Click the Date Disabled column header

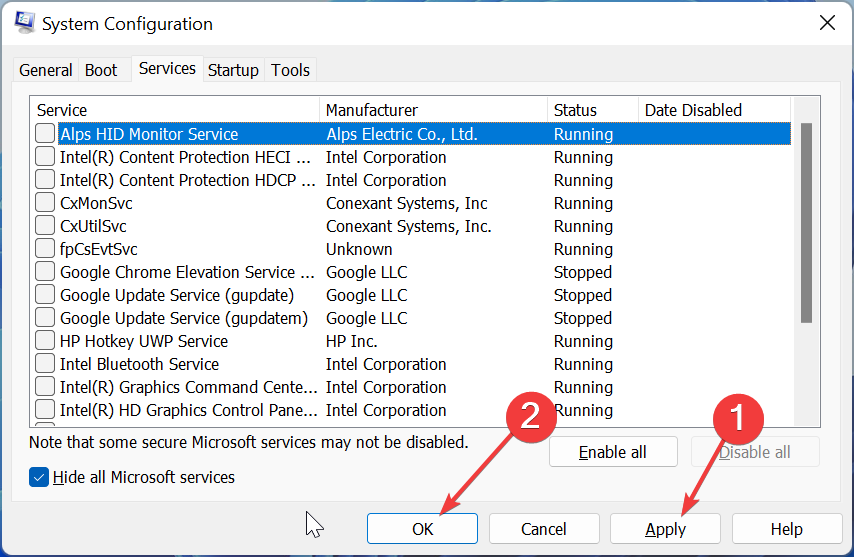[713, 110]
